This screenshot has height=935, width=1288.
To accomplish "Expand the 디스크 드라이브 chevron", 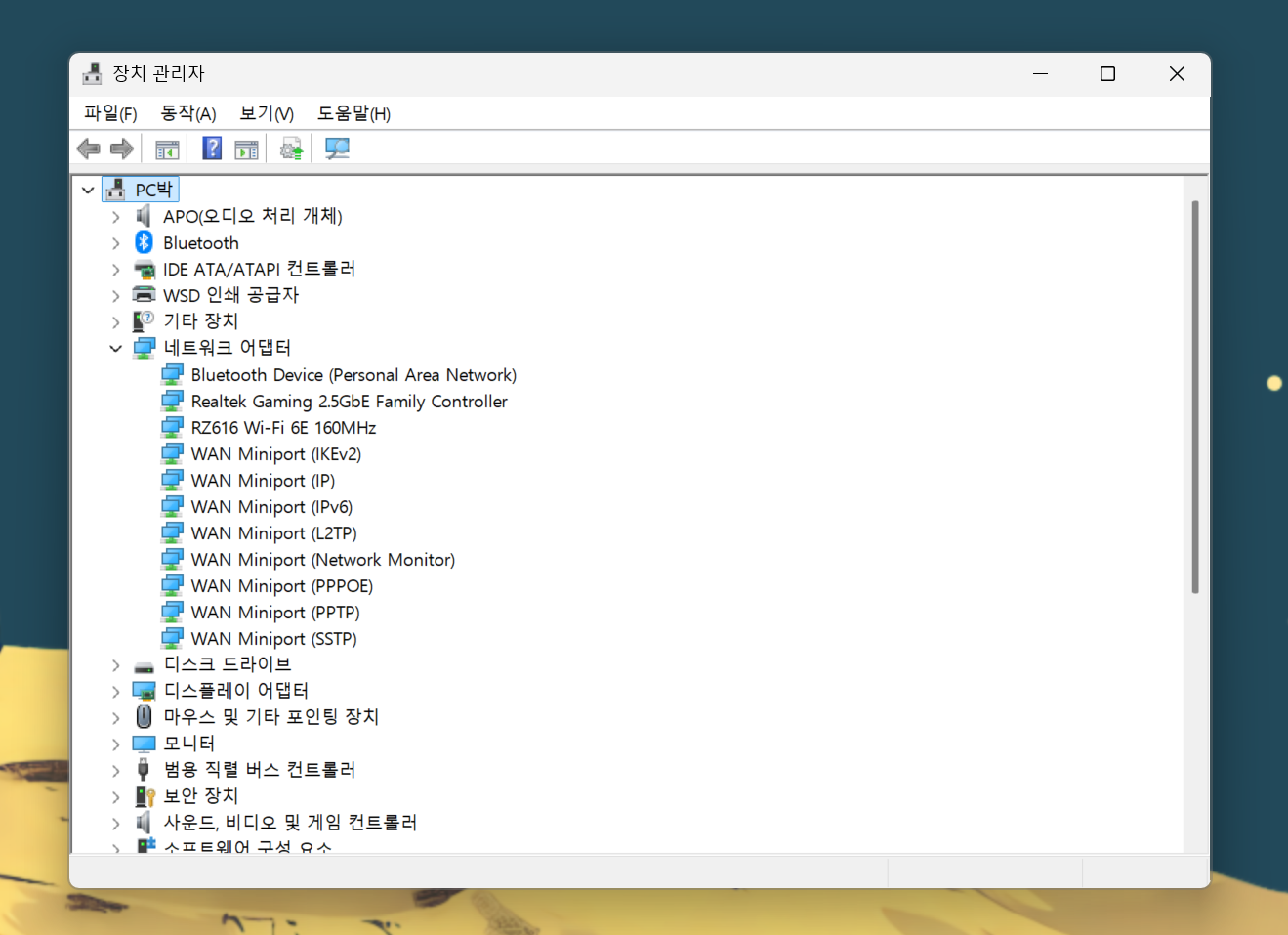I will pos(116,665).
